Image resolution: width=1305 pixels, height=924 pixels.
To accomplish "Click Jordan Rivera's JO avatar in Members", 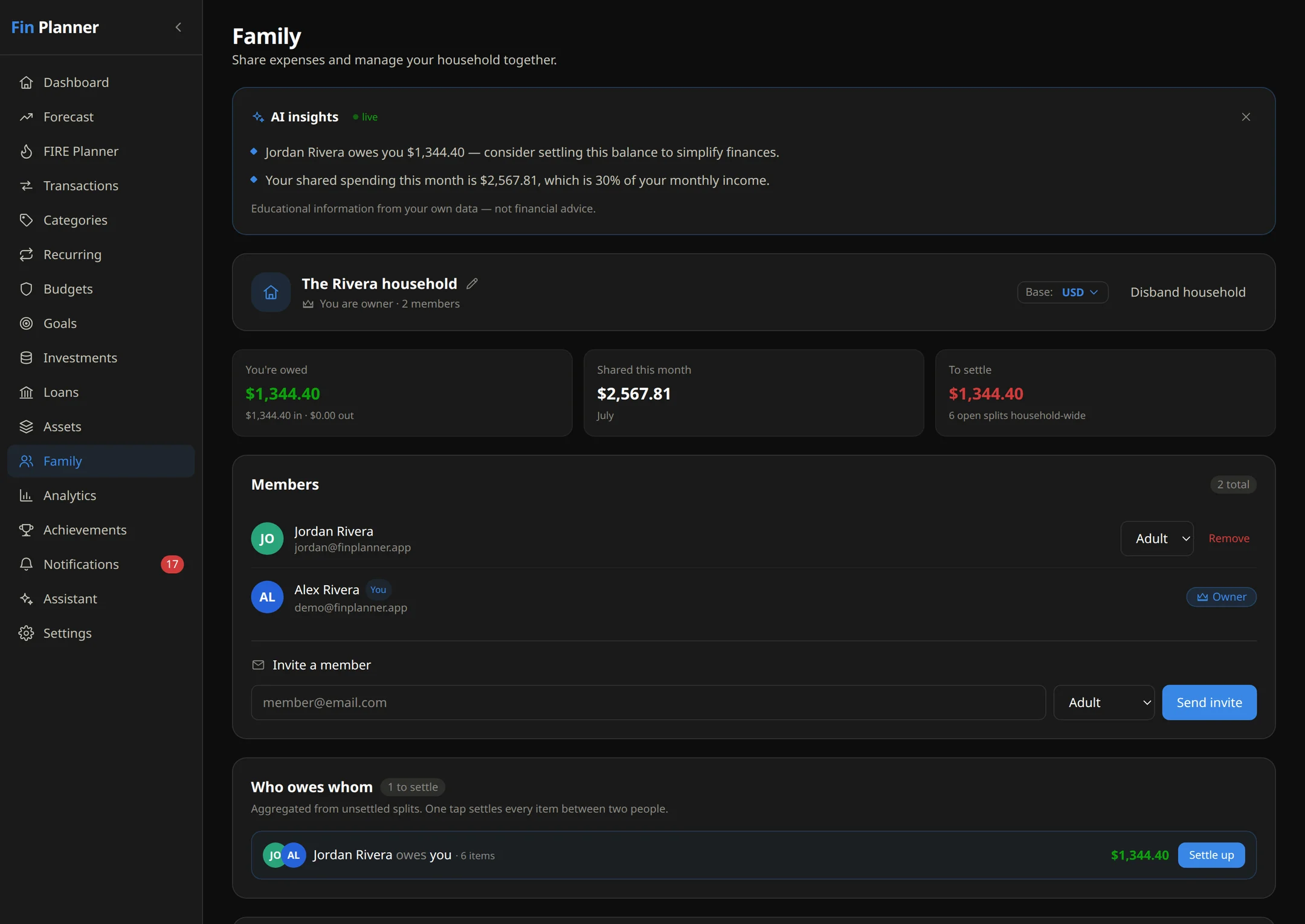I will pyautogui.click(x=267, y=539).
